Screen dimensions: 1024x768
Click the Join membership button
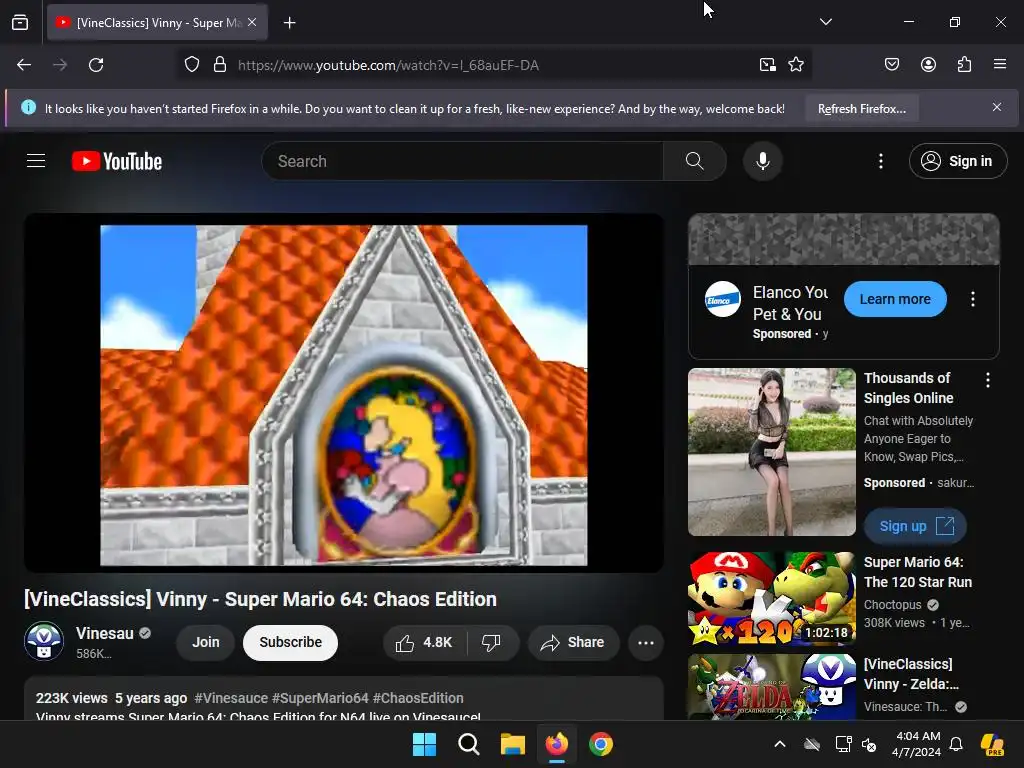[x=206, y=643]
